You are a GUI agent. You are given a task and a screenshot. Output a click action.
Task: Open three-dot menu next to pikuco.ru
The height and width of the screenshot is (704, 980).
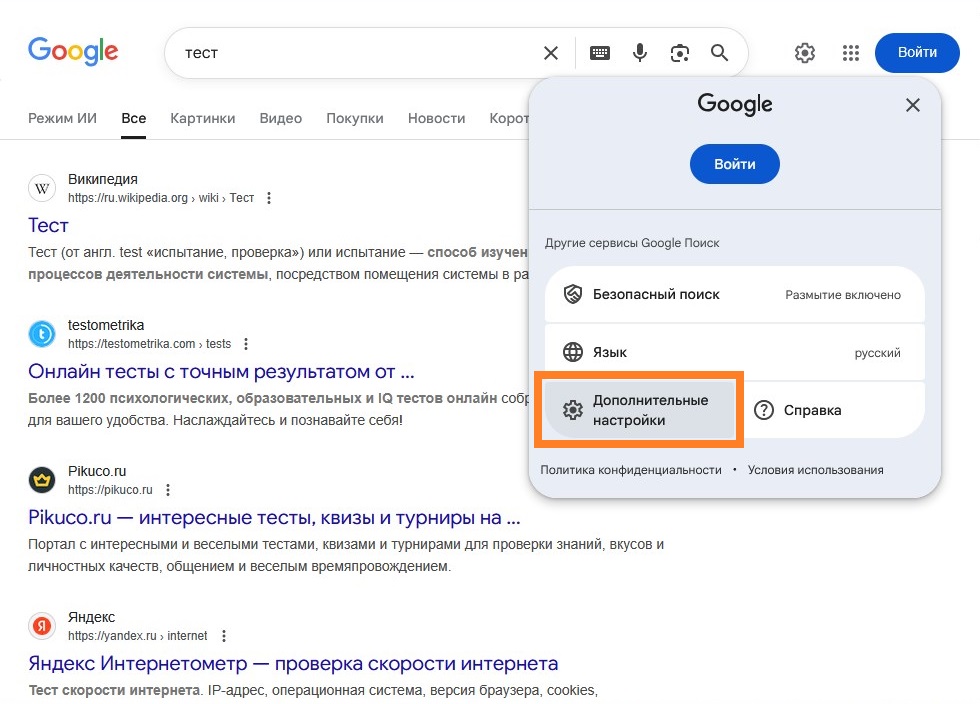pos(168,490)
